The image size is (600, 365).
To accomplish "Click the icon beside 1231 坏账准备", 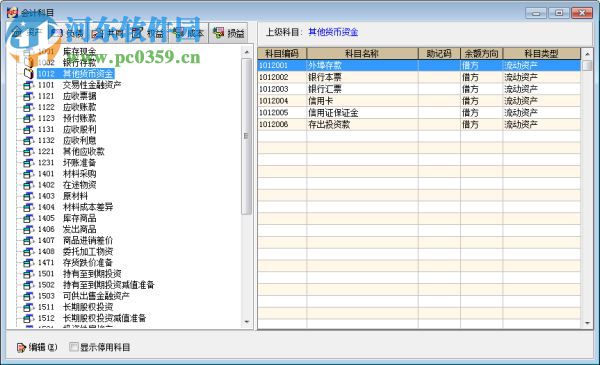I will (x=29, y=163).
